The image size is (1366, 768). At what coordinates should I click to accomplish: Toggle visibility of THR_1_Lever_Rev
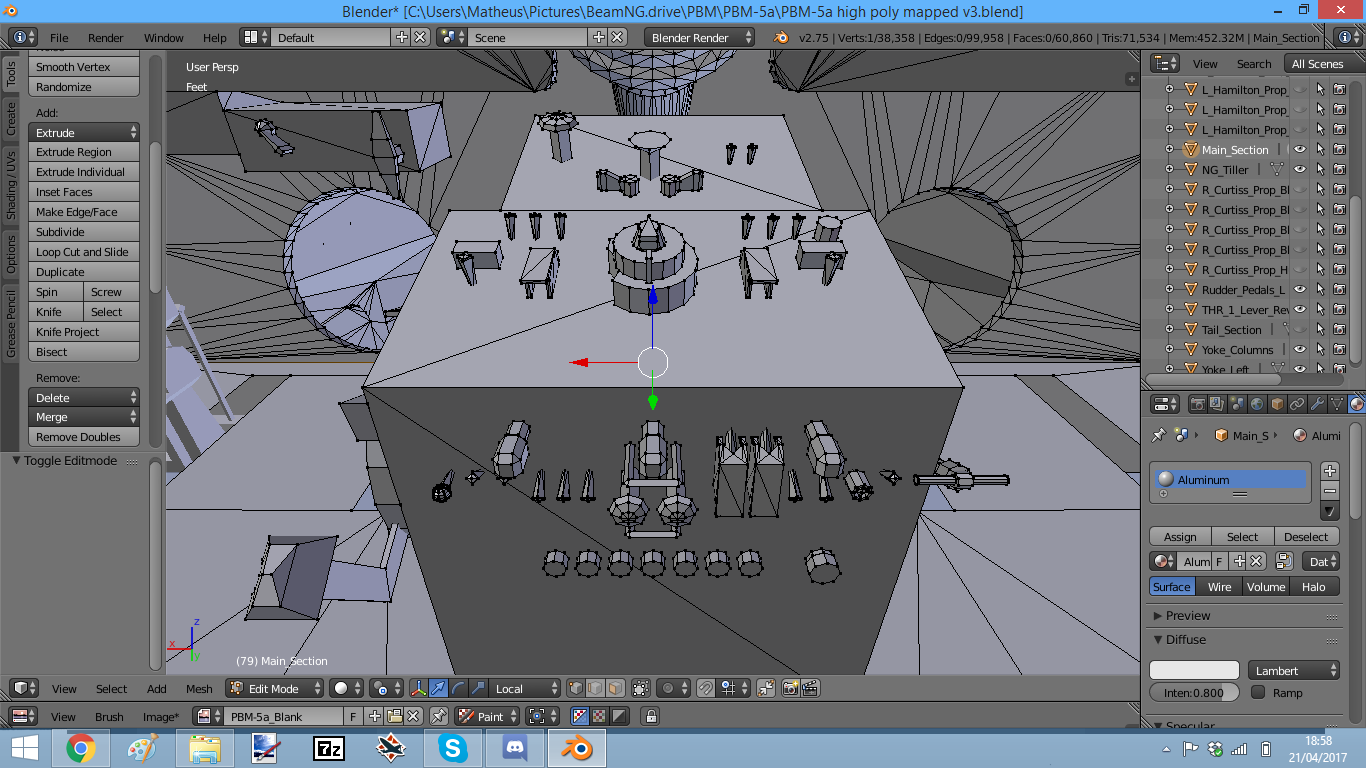click(x=1300, y=309)
